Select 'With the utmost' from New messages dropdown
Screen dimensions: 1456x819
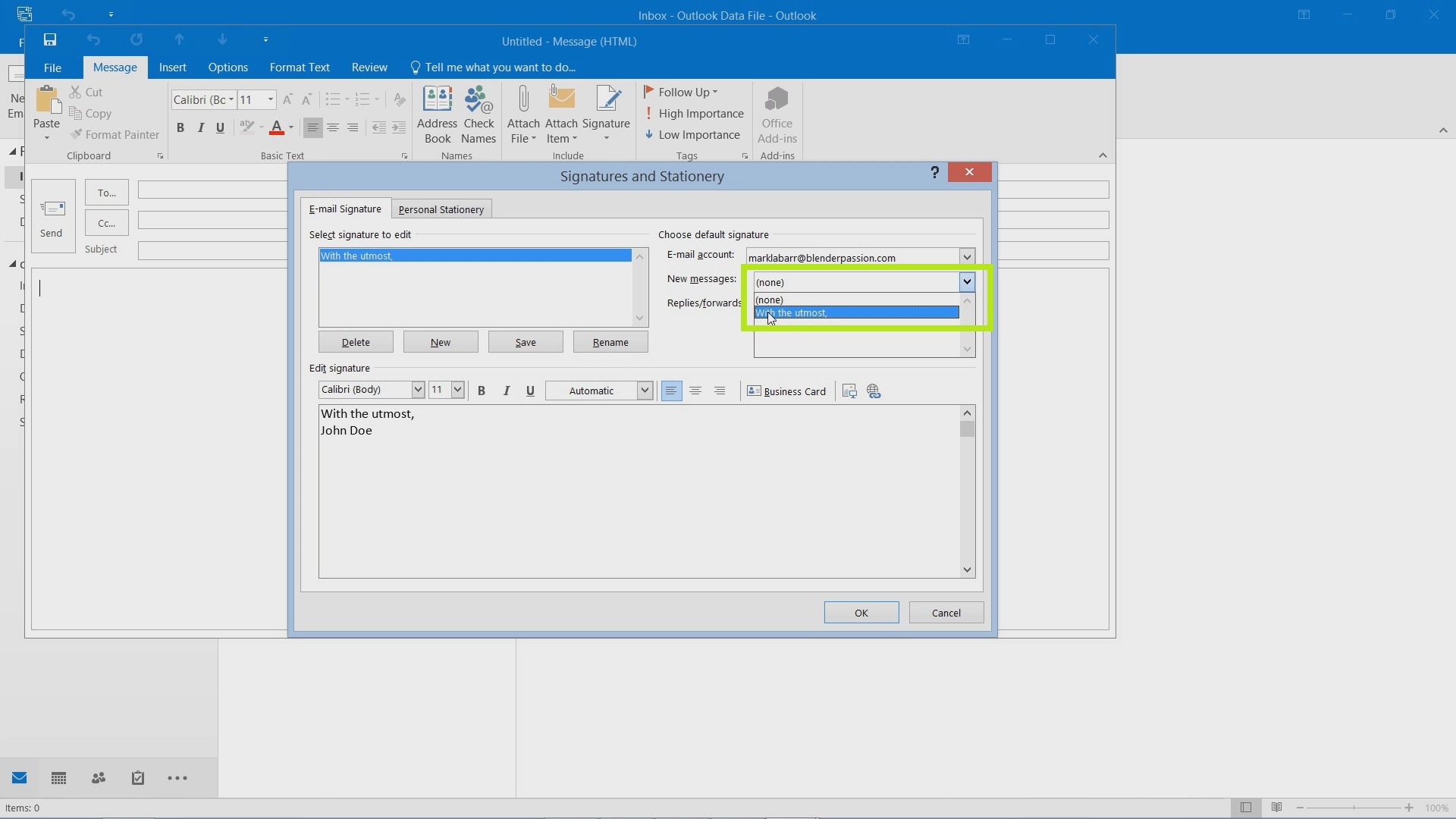(x=856, y=312)
